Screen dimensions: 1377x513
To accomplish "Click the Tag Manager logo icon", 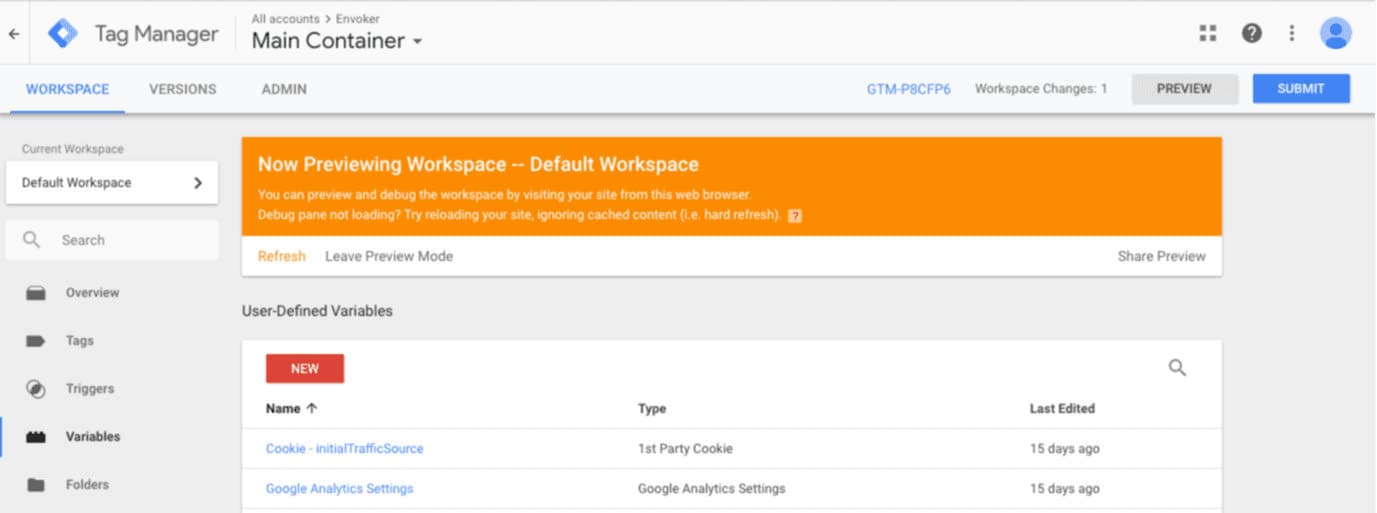I will coord(63,34).
